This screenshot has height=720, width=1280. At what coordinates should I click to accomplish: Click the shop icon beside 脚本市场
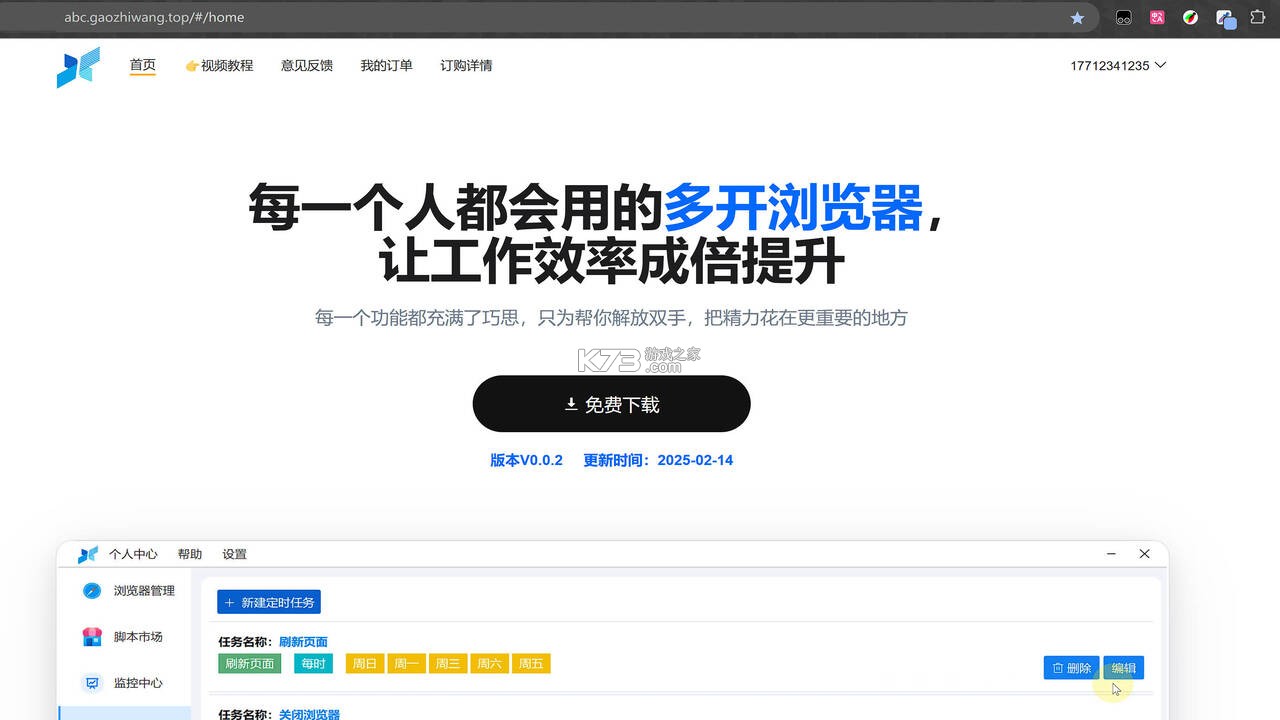[92, 637]
